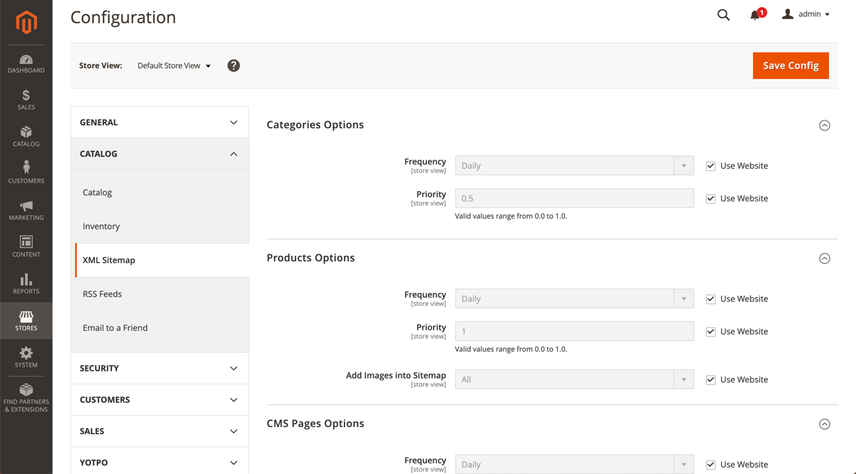This screenshot has width=856, height=474.
Task: Open the Dashboard icon in sidebar
Action: coord(26,63)
